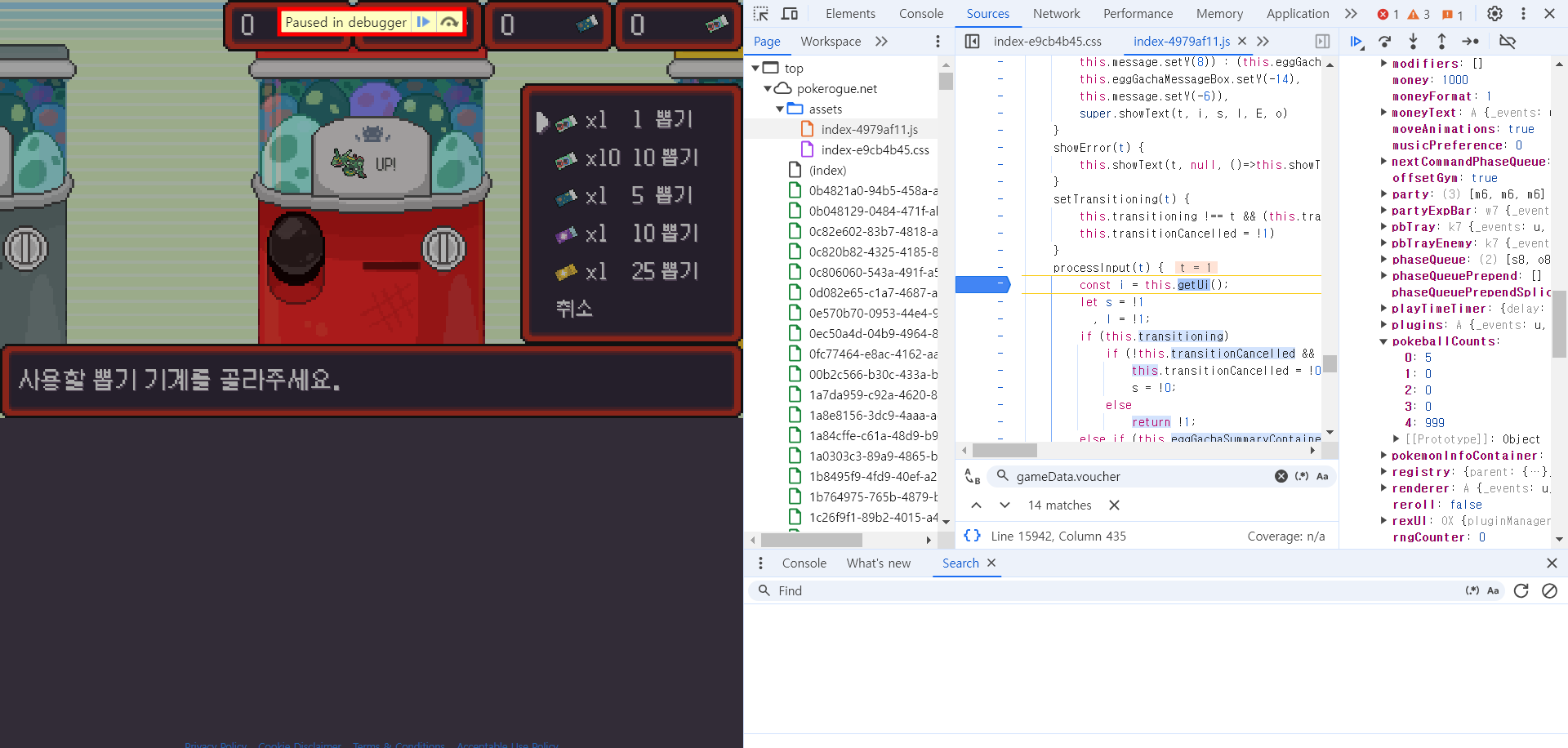This screenshot has height=748, width=1568.
Task: Show more DevTools tabs chevron
Action: [x=1351, y=14]
